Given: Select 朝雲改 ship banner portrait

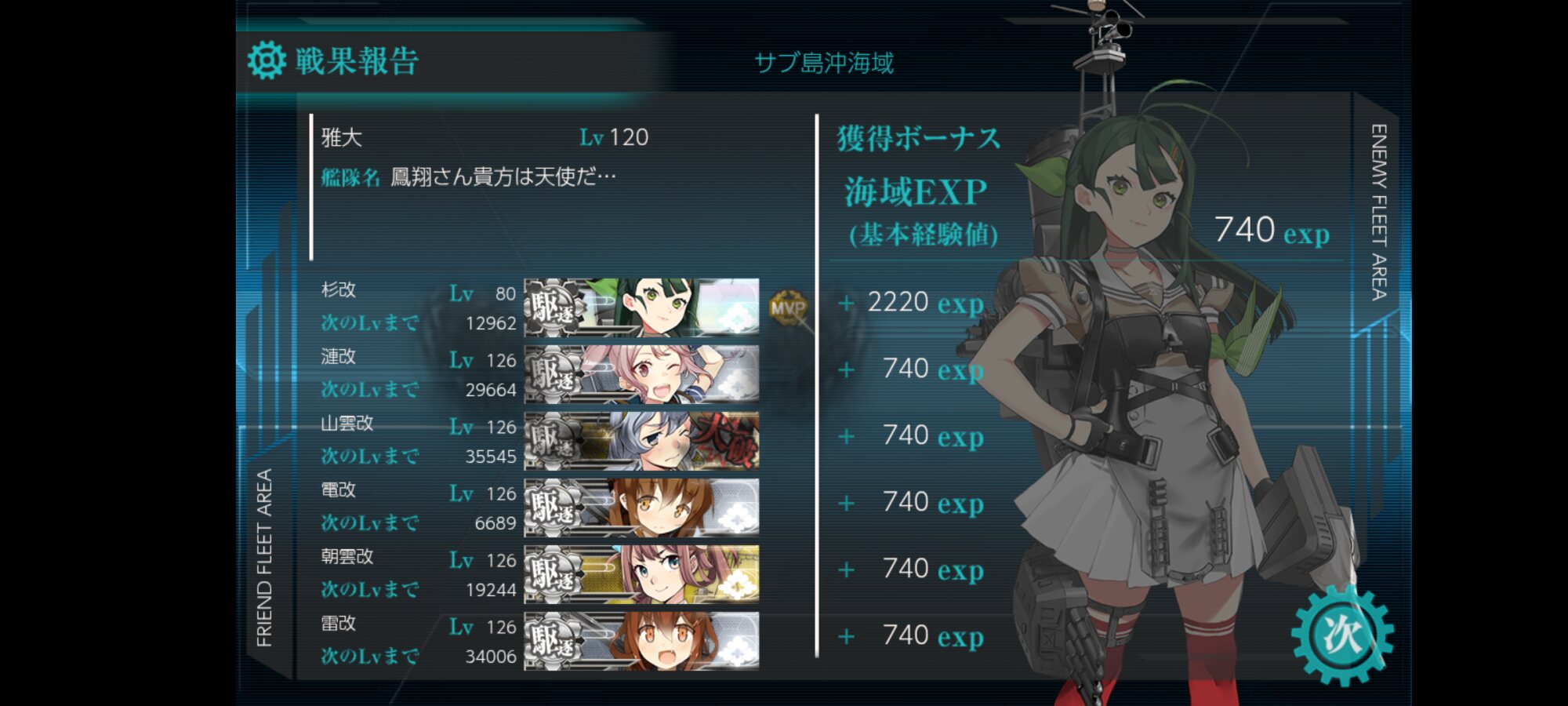Looking at the screenshot, I should pos(641,574).
